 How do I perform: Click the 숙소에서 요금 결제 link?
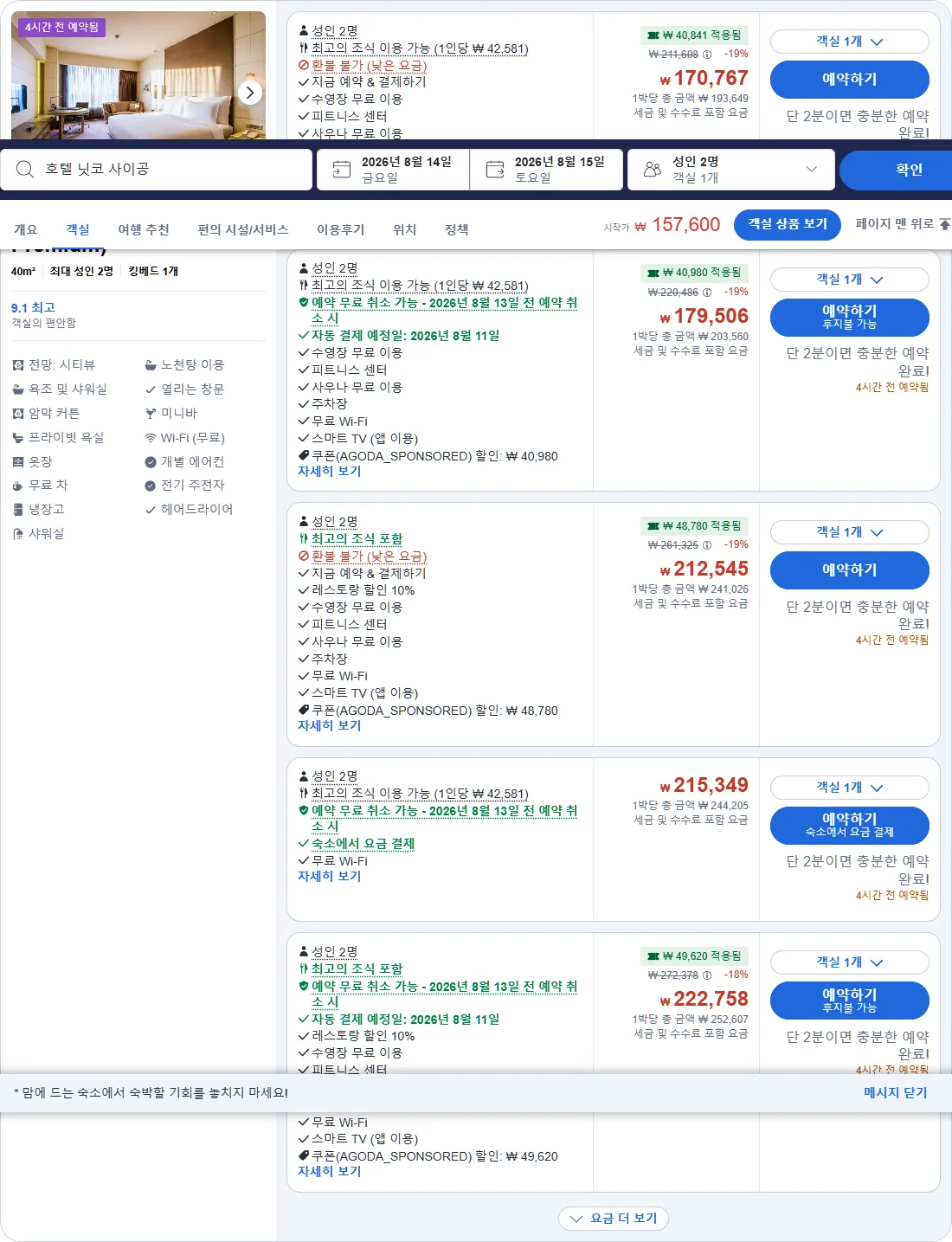click(363, 844)
